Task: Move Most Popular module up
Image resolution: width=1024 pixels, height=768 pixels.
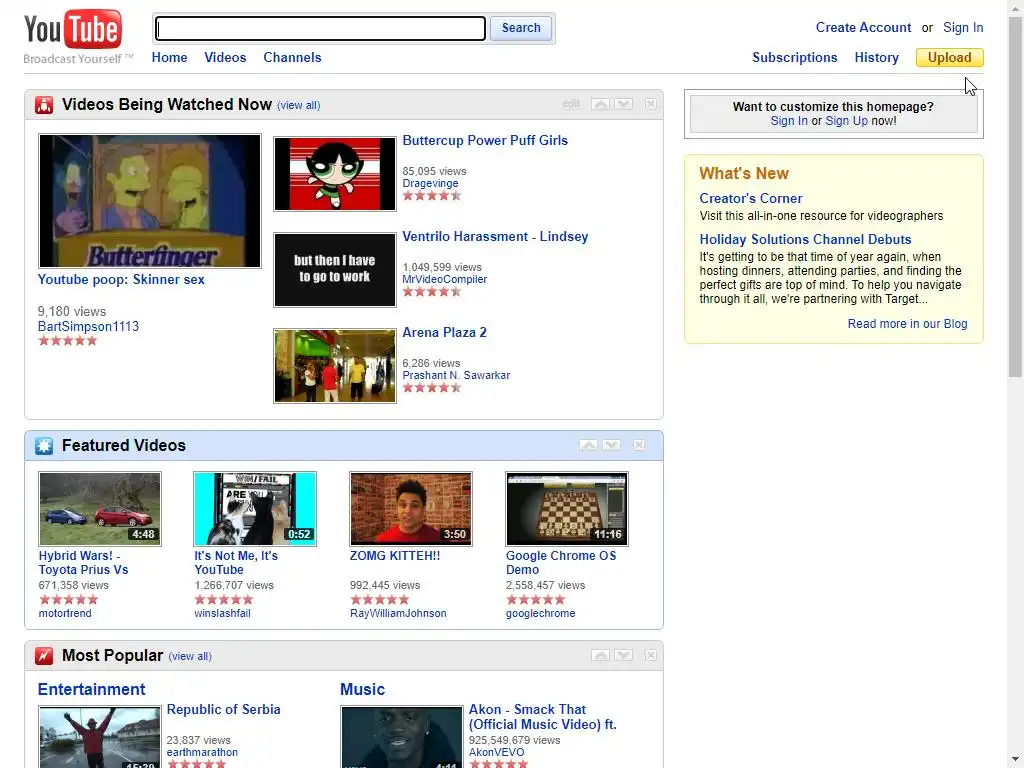Action: click(x=600, y=655)
